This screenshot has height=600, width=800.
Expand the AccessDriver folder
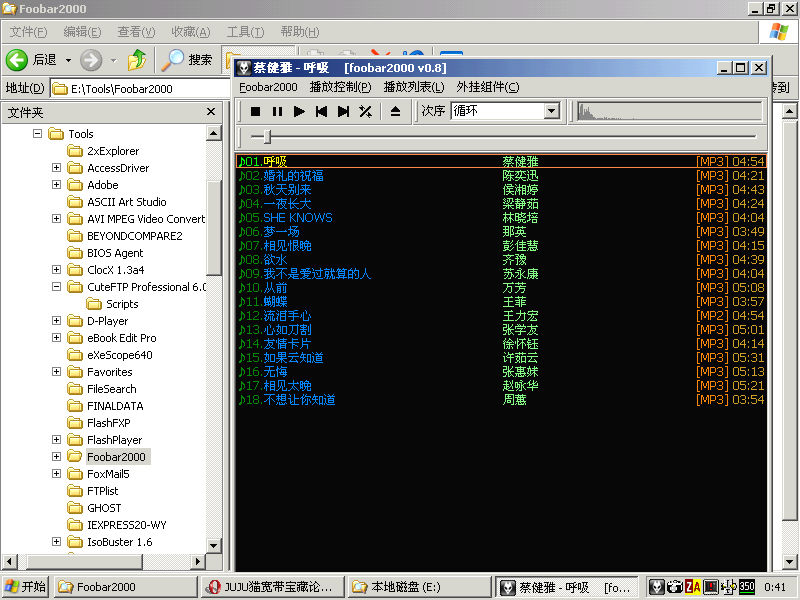[x=56, y=168]
